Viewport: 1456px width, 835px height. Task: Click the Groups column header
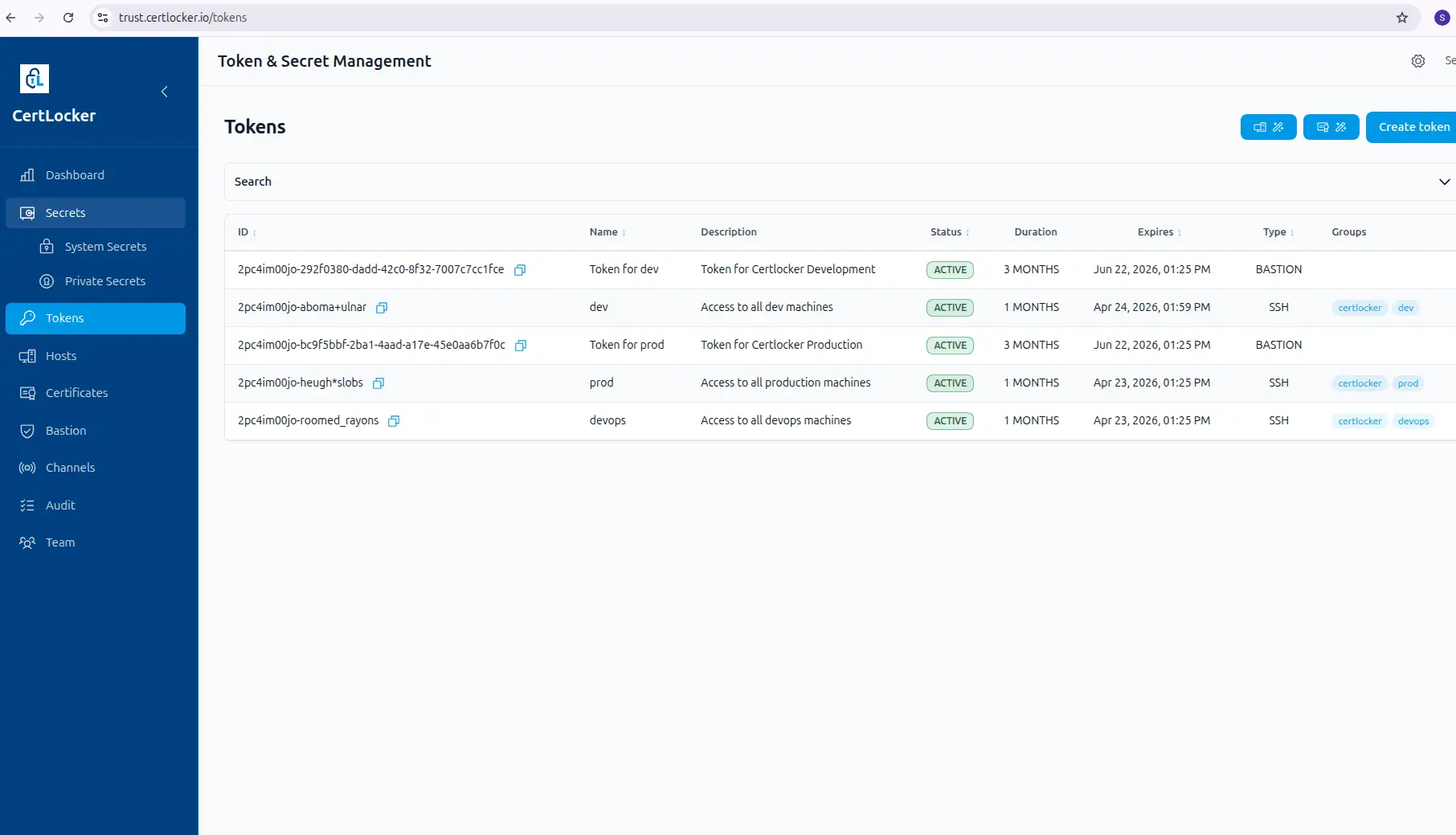(1348, 232)
